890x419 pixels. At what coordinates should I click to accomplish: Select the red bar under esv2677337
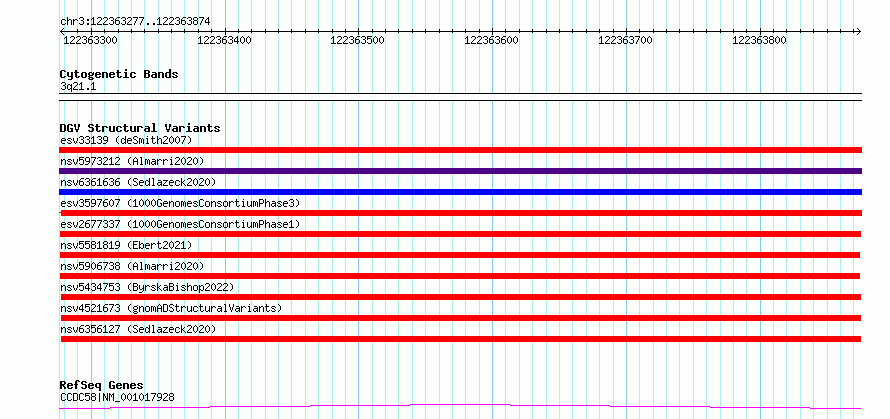[460, 234]
